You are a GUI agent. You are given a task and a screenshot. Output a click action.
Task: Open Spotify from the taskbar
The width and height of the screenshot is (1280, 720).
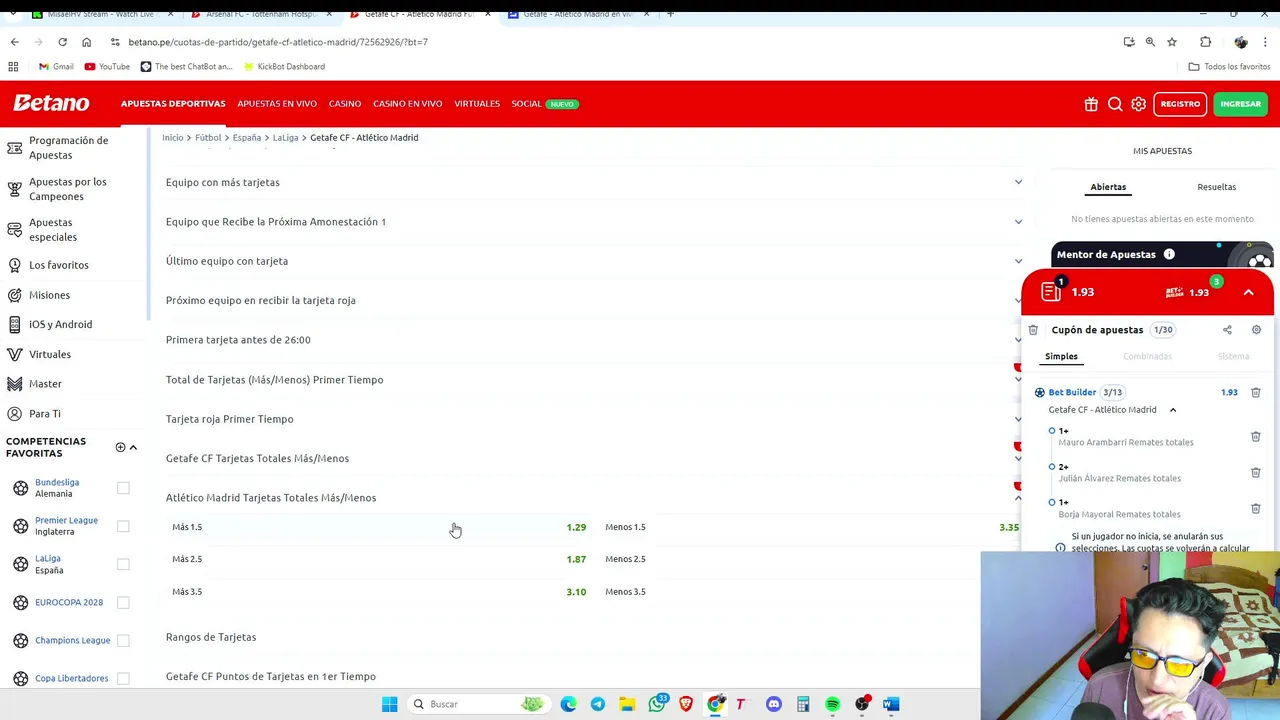click(x=832, y=704)
